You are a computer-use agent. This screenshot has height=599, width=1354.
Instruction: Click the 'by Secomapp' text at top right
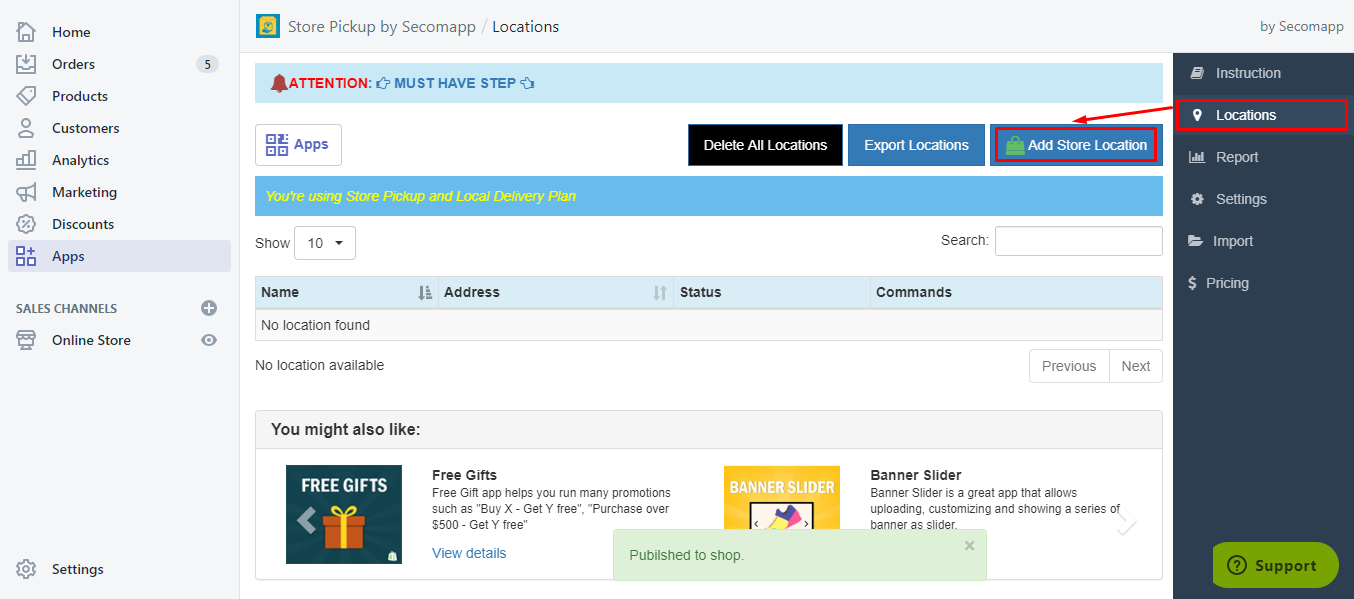pyautogui.click(x=1302, y=26)
